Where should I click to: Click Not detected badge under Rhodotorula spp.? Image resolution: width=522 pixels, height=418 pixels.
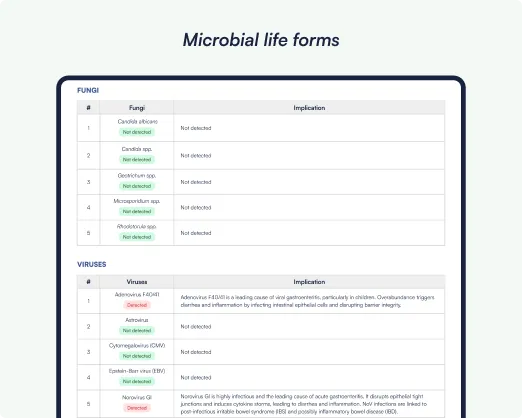point(137,237)
